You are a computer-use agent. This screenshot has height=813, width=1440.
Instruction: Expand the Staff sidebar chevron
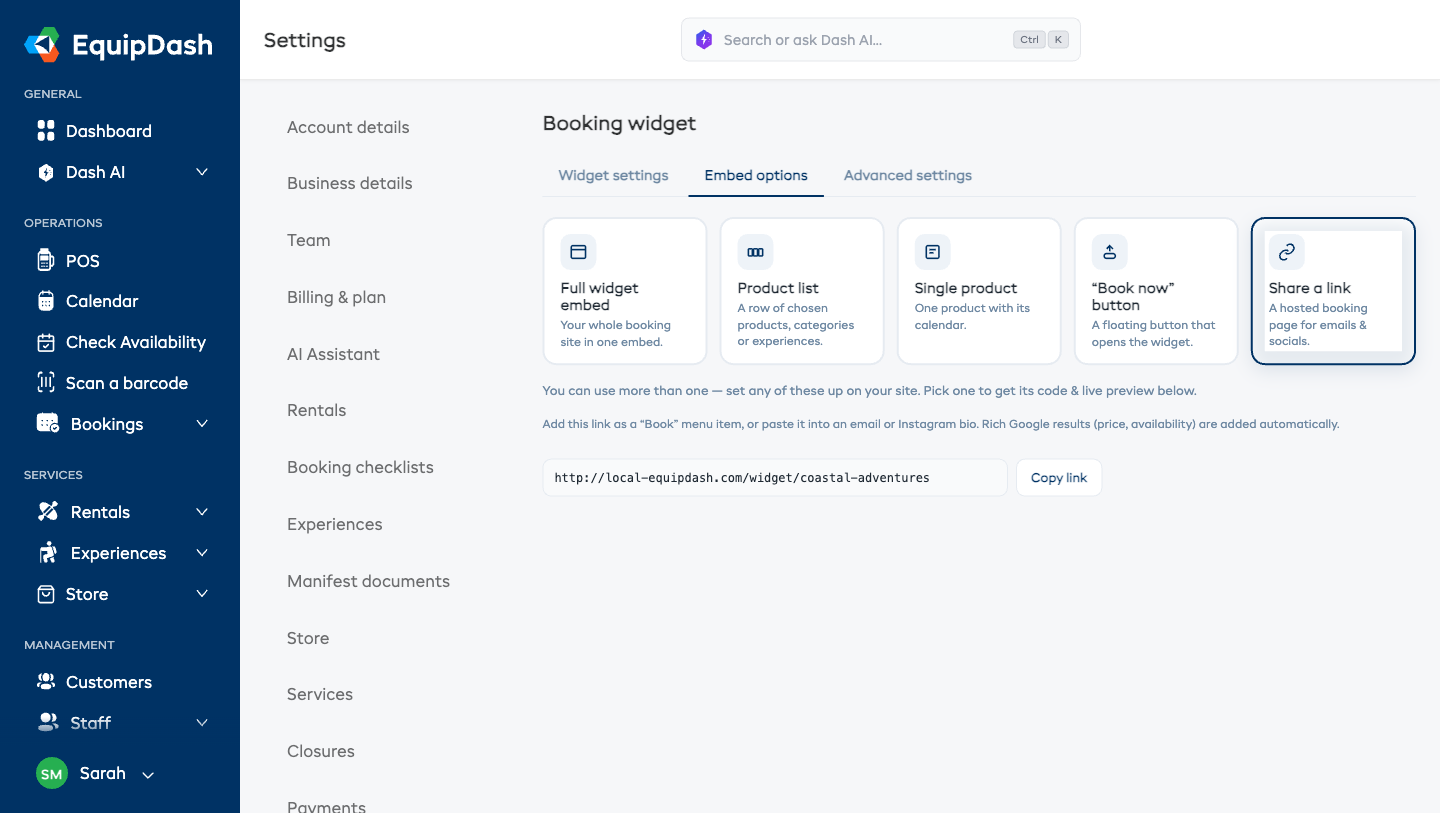pos(202,722)
